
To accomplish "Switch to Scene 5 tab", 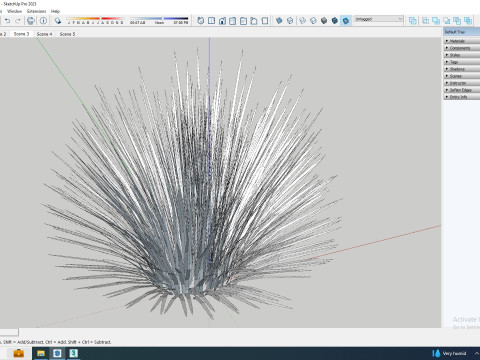I will (67, 34).
